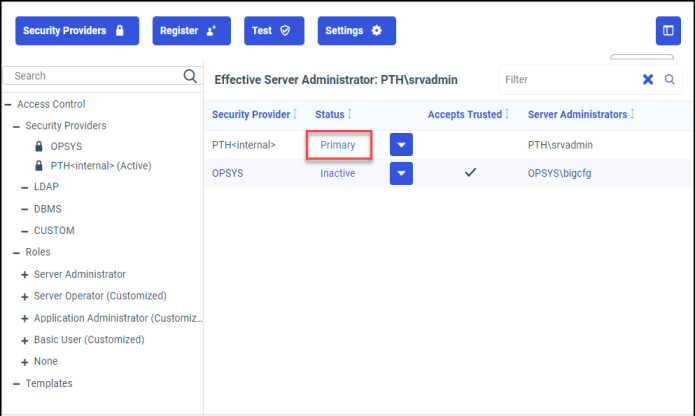Sort by Security Provider column
695x416 pixels.
(254, 114)
